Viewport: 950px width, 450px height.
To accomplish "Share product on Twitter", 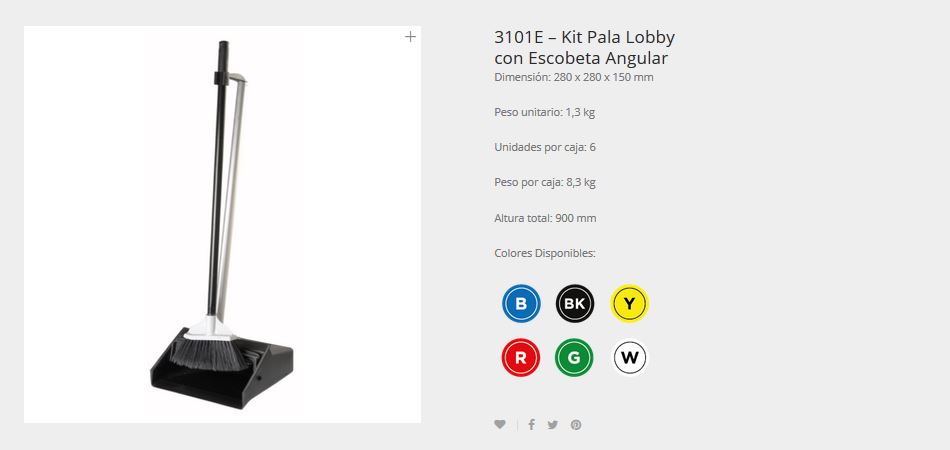I will (553, 425).
